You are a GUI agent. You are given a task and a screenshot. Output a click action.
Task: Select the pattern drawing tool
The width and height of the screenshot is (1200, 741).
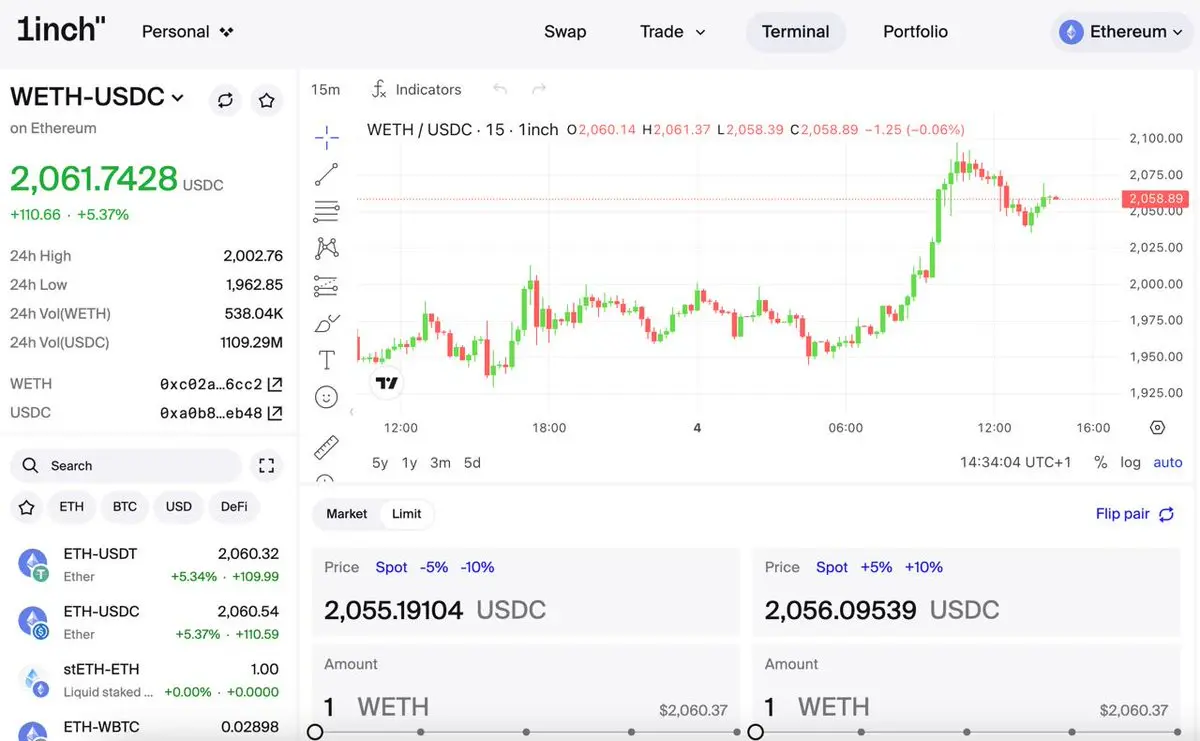pyautogui.click(x=326, y=248)
